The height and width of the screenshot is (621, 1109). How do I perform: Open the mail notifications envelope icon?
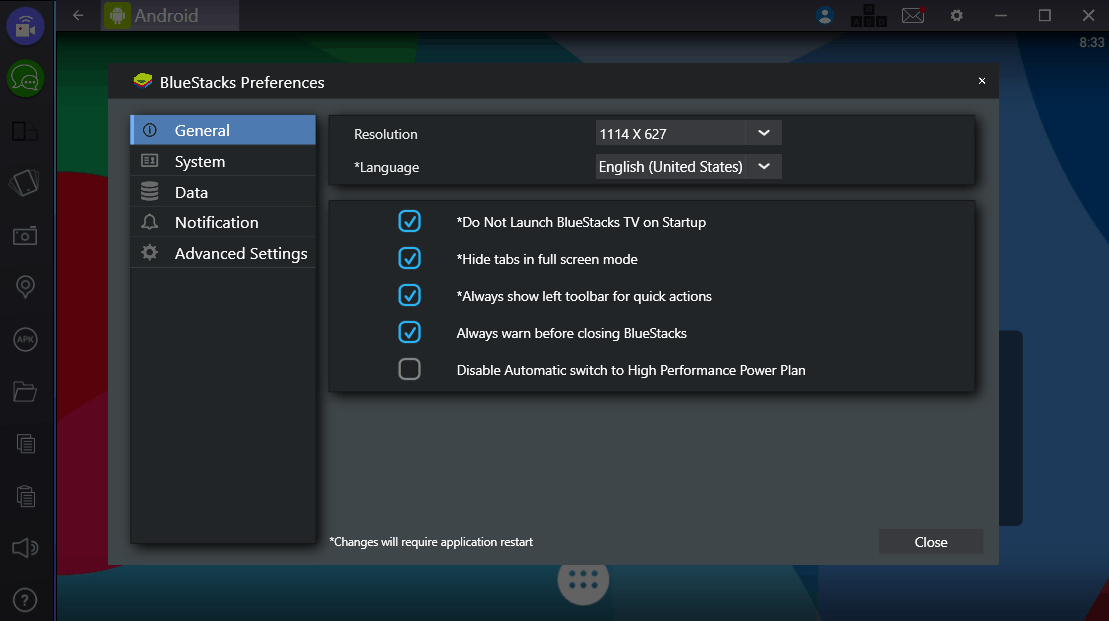[x=913, y=15]
